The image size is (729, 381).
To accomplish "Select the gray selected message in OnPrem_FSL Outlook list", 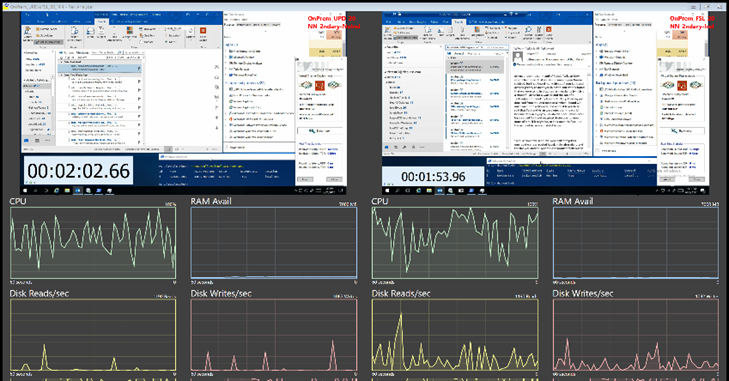I will [475, 67].
